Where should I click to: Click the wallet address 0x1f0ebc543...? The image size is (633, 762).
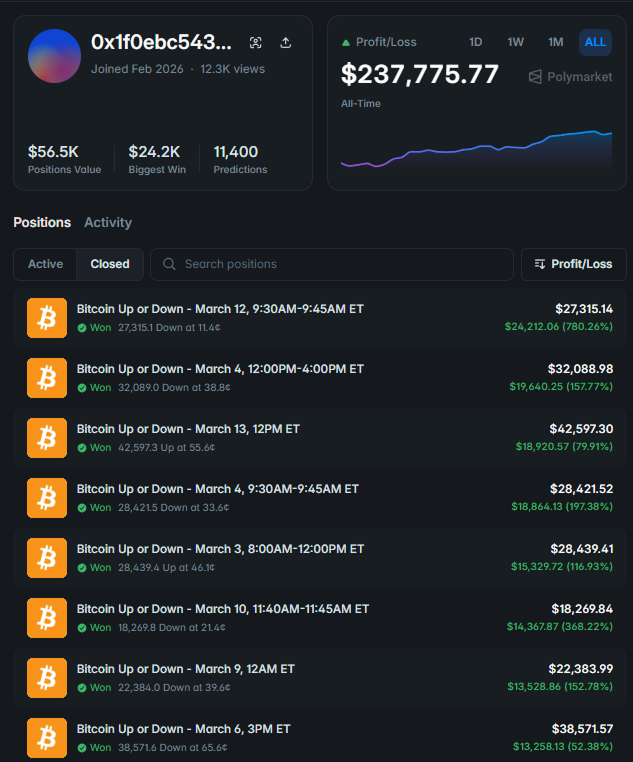coord(161,42)
